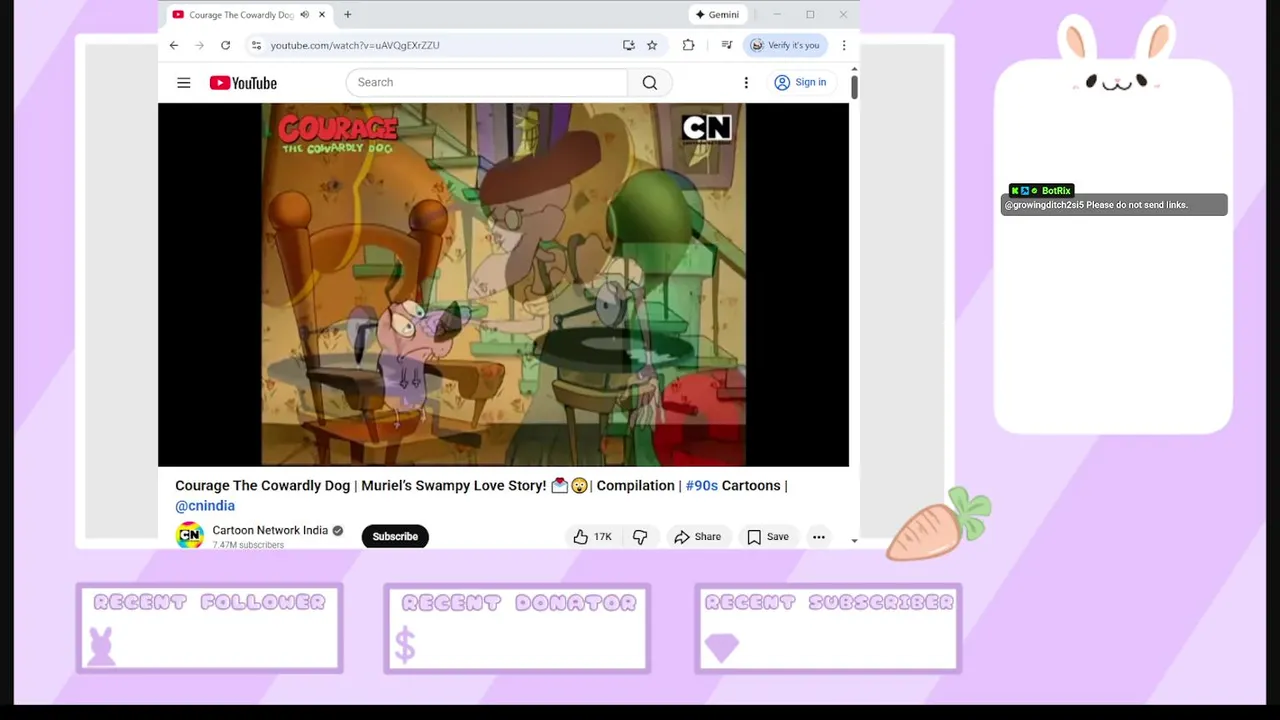The width and height of the screenshot is (1280, 720).
Task: Click the Cartoon Network India channel avatar
Action: pos(190,535)
